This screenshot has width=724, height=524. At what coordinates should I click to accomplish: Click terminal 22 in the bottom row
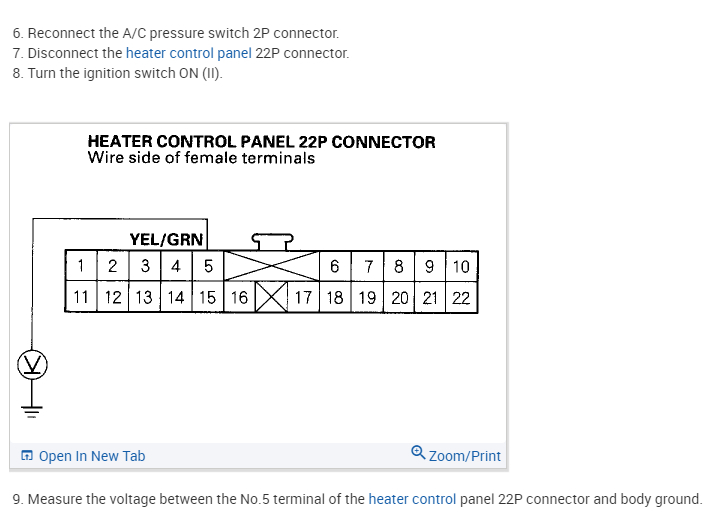point(461,297)
